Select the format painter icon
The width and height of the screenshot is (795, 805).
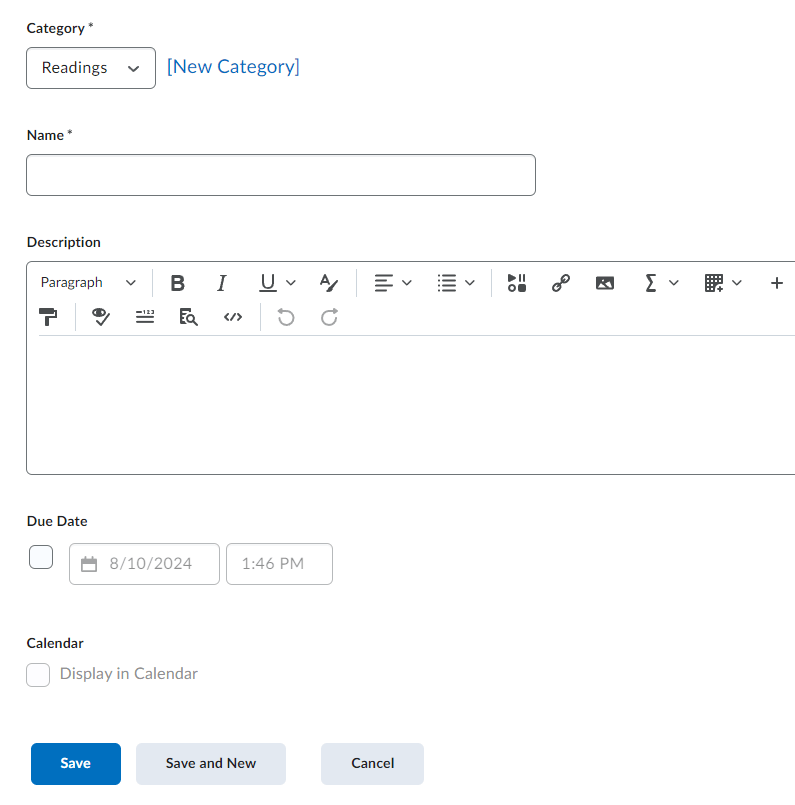click(48, 316)
